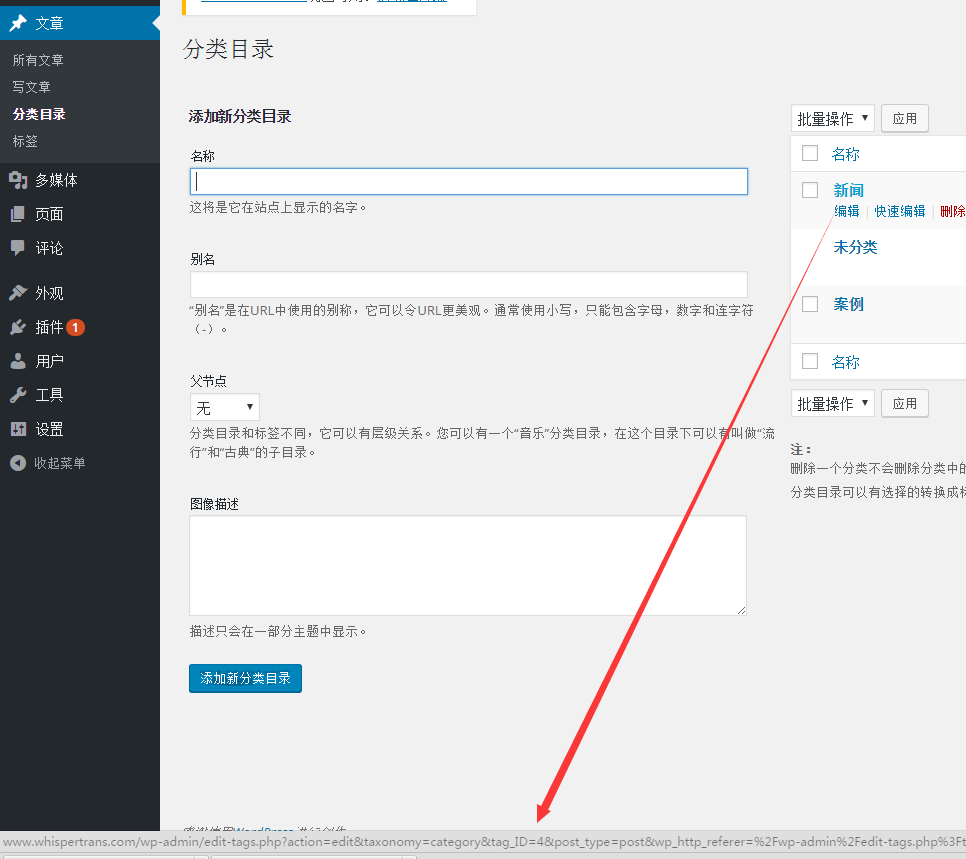Check the checkbox next to 新闻 category

(x=809, y=190)
